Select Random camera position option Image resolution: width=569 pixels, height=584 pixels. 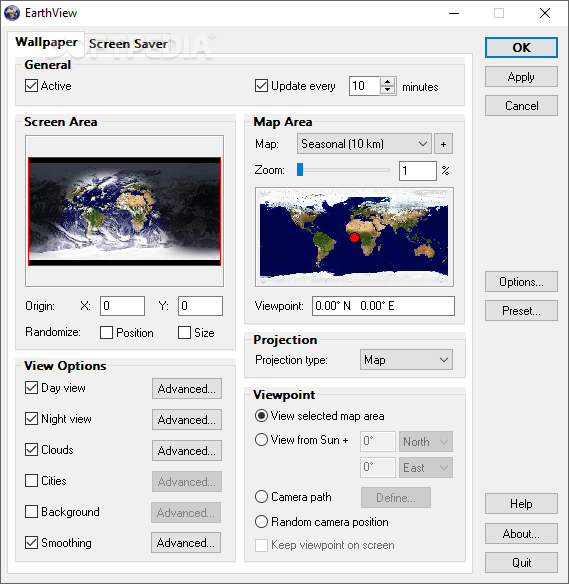pyautogui.click(x=261, y=521)
